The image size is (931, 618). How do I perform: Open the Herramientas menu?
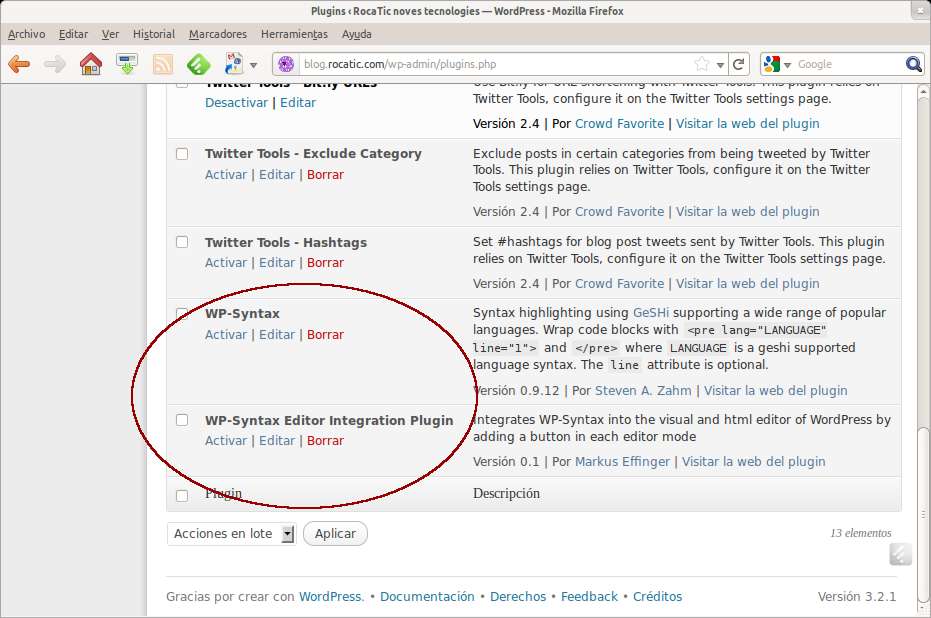[294, 34]
